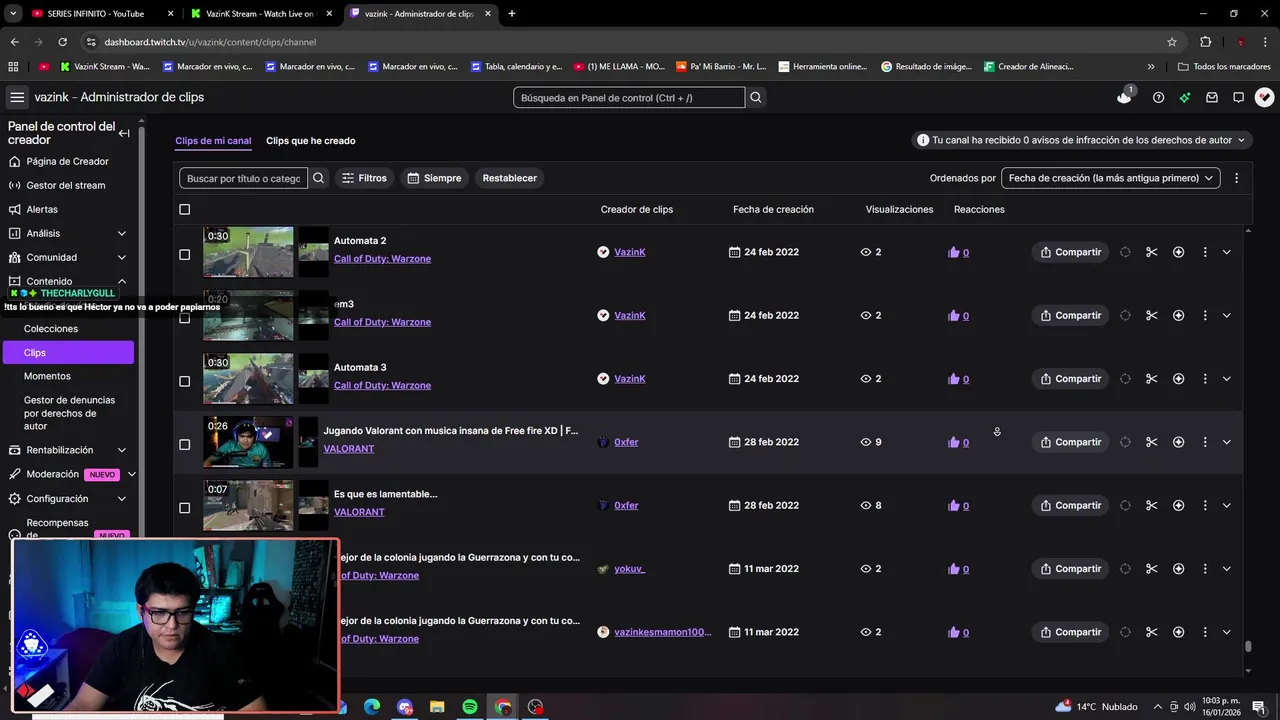
Task: Click the plus circle on Automata 2 row
Action: (x=1178, y=252)
